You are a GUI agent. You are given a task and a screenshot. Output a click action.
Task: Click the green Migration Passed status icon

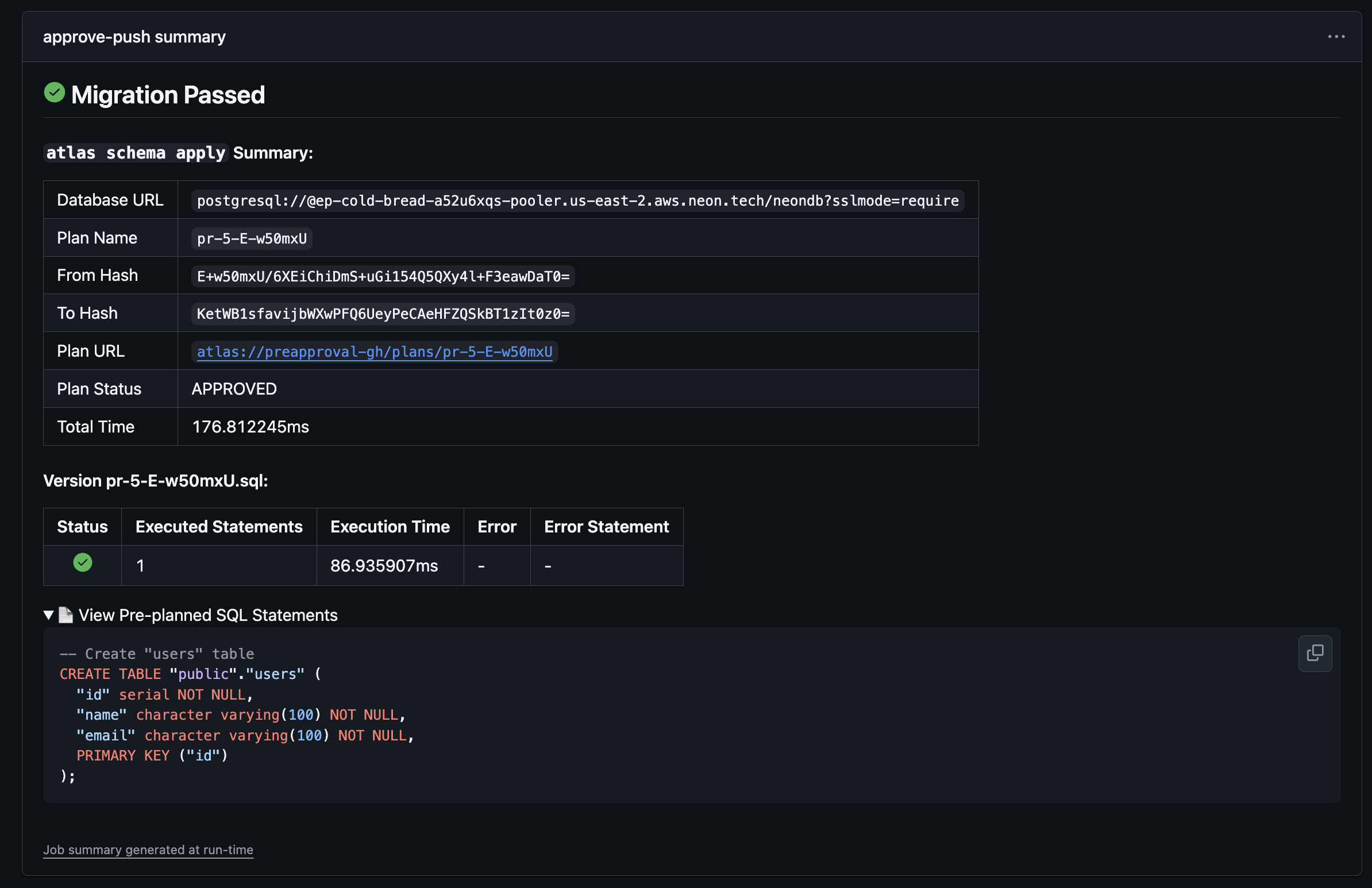[x=54, y=92]
